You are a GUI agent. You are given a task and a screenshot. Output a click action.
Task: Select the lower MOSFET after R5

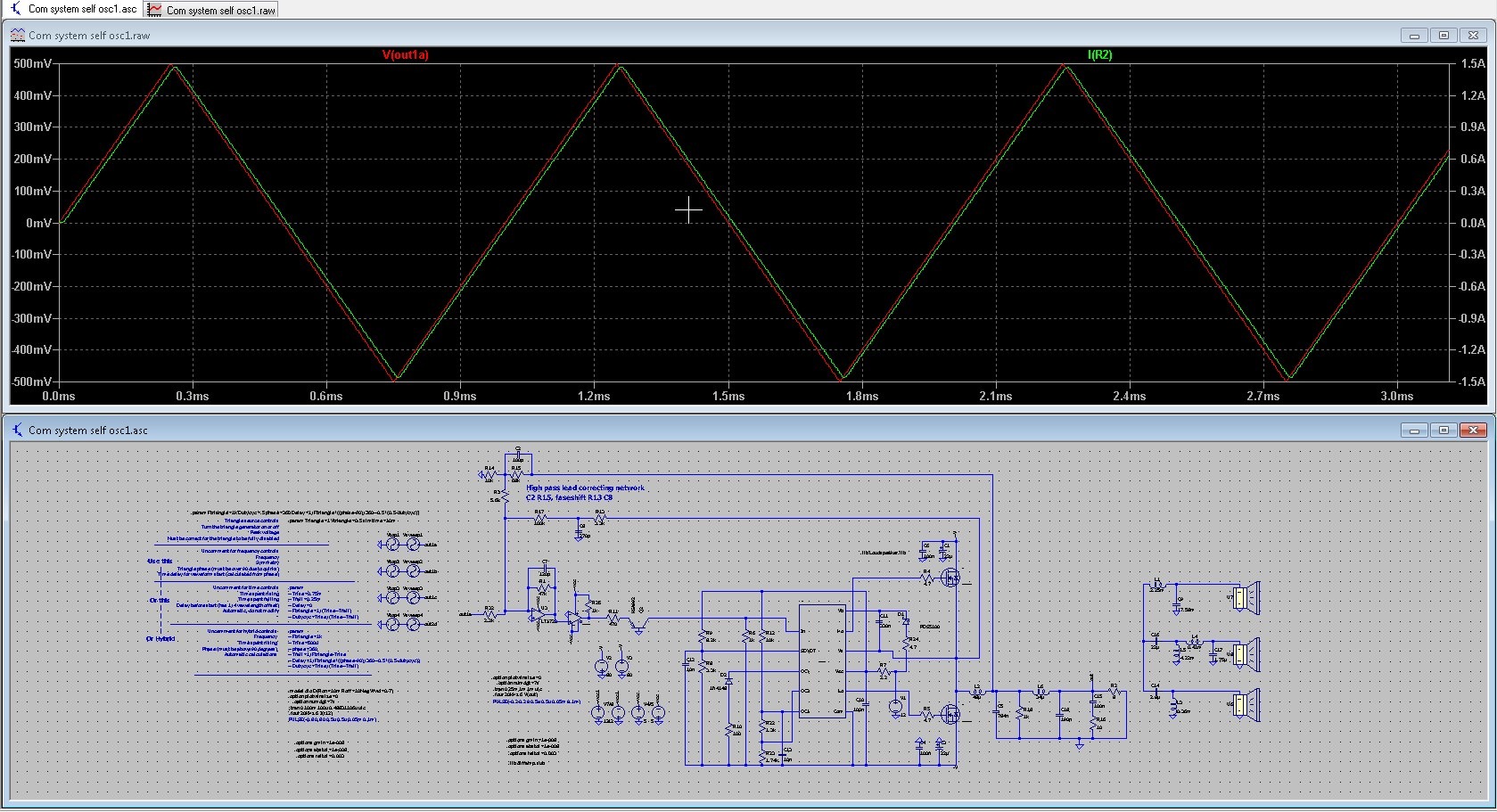click(x=951, y=713)
